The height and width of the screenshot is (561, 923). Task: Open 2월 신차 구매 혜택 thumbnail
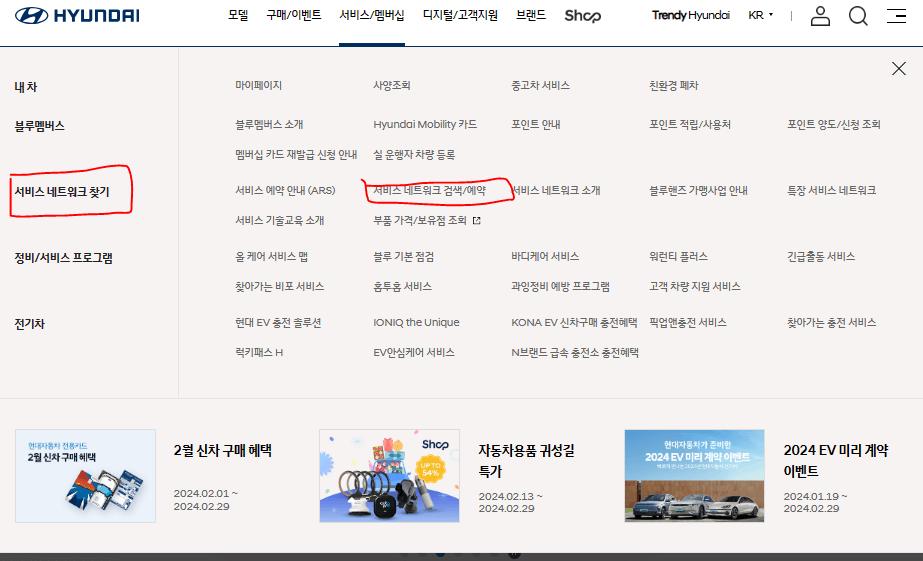pos(85,476)
